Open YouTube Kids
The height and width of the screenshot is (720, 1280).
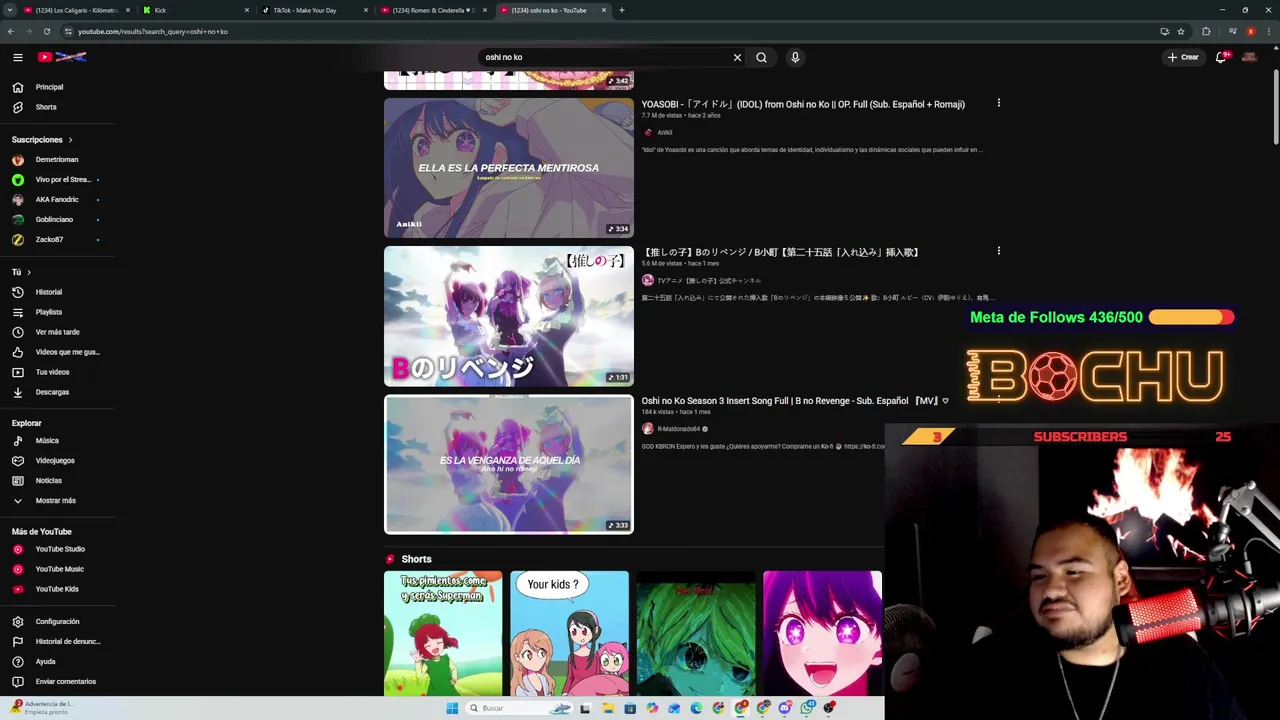pos(58,589)
